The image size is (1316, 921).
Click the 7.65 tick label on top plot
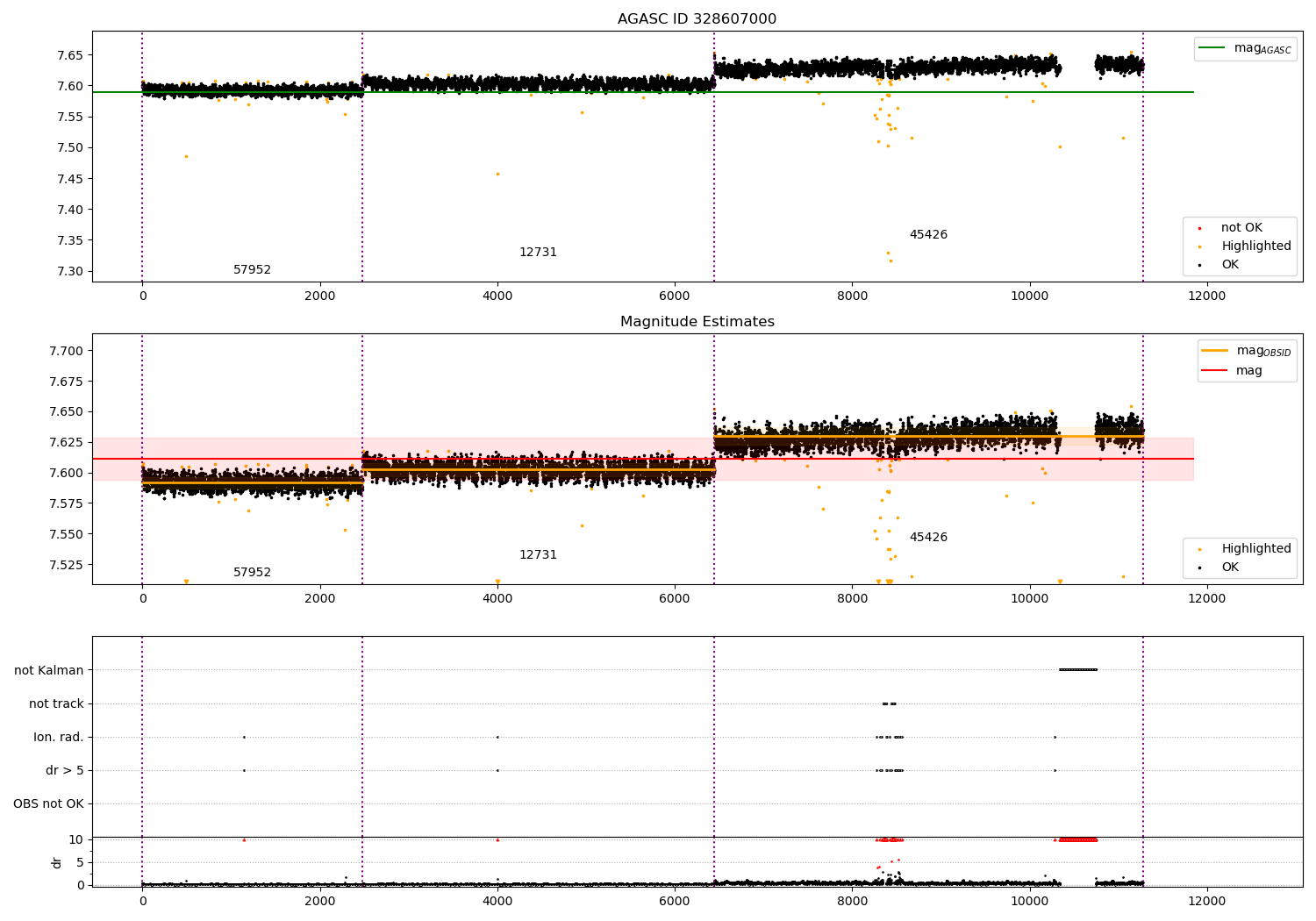pos(69,55)
